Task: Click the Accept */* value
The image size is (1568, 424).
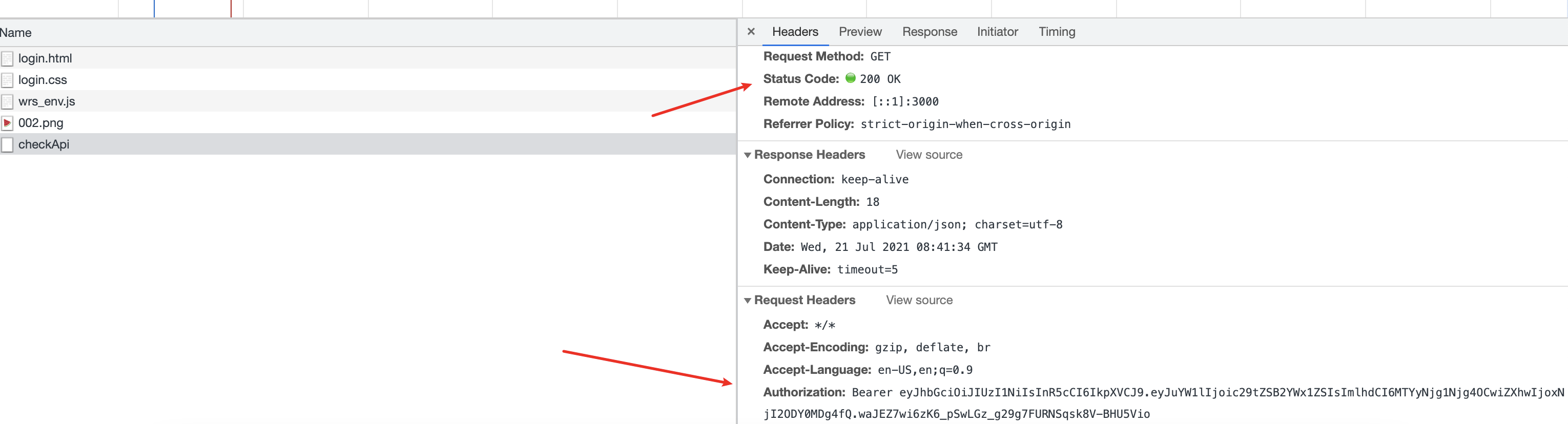Action: click(825, 325)
